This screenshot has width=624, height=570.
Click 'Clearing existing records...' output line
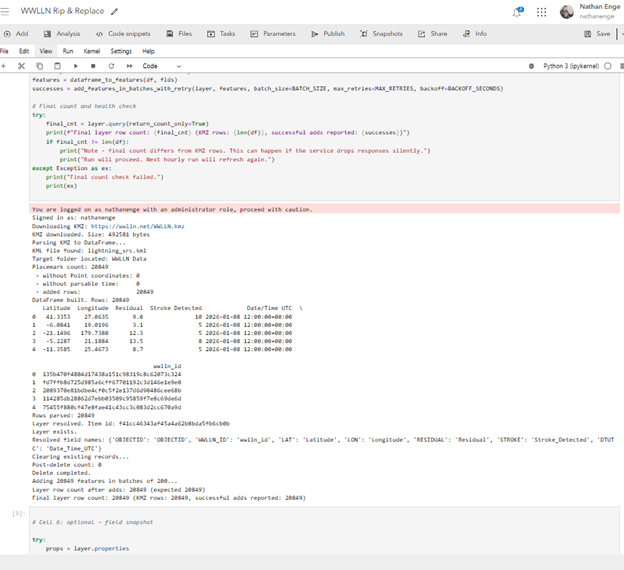click(80, 457)
